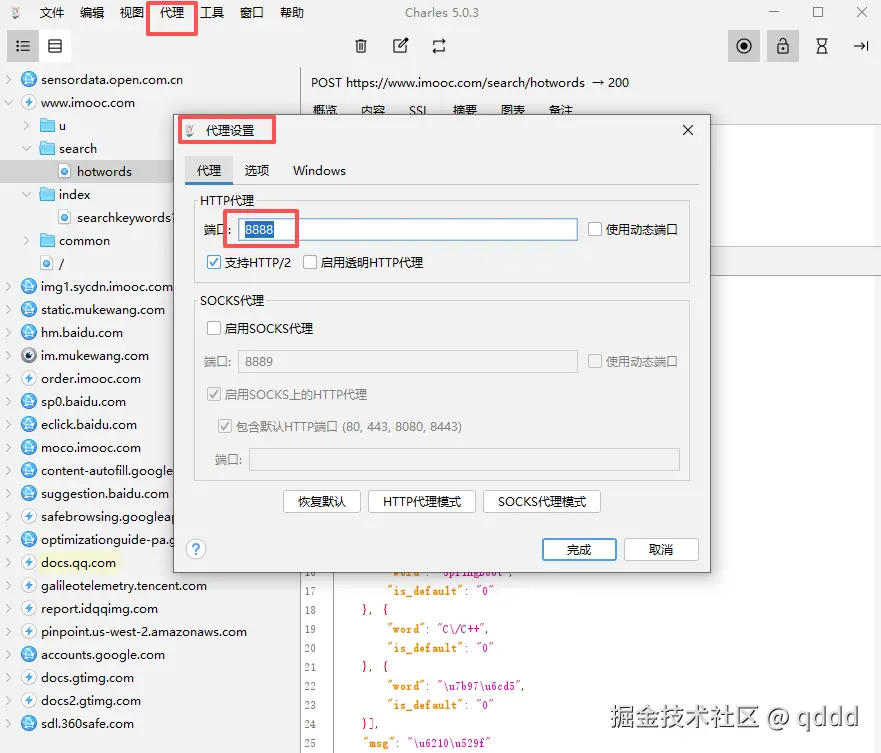Enable the 启用SOCKS代理 checkbox
The image size is (881, 753).
coord(214,328)
